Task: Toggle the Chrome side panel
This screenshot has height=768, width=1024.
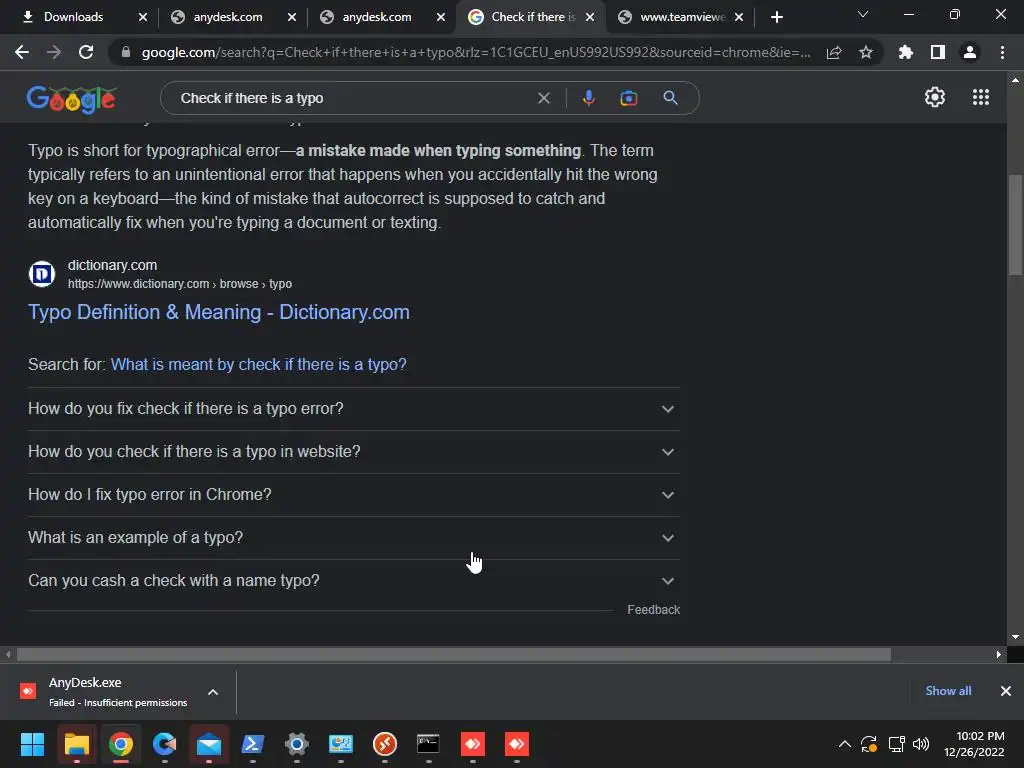Action: [938, 52]
